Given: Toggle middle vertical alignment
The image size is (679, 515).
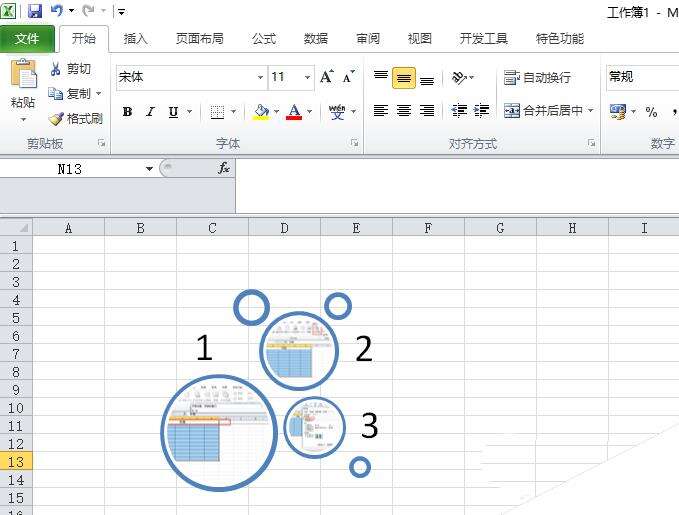Looking at the screenshot, I should tap(404, 78).
